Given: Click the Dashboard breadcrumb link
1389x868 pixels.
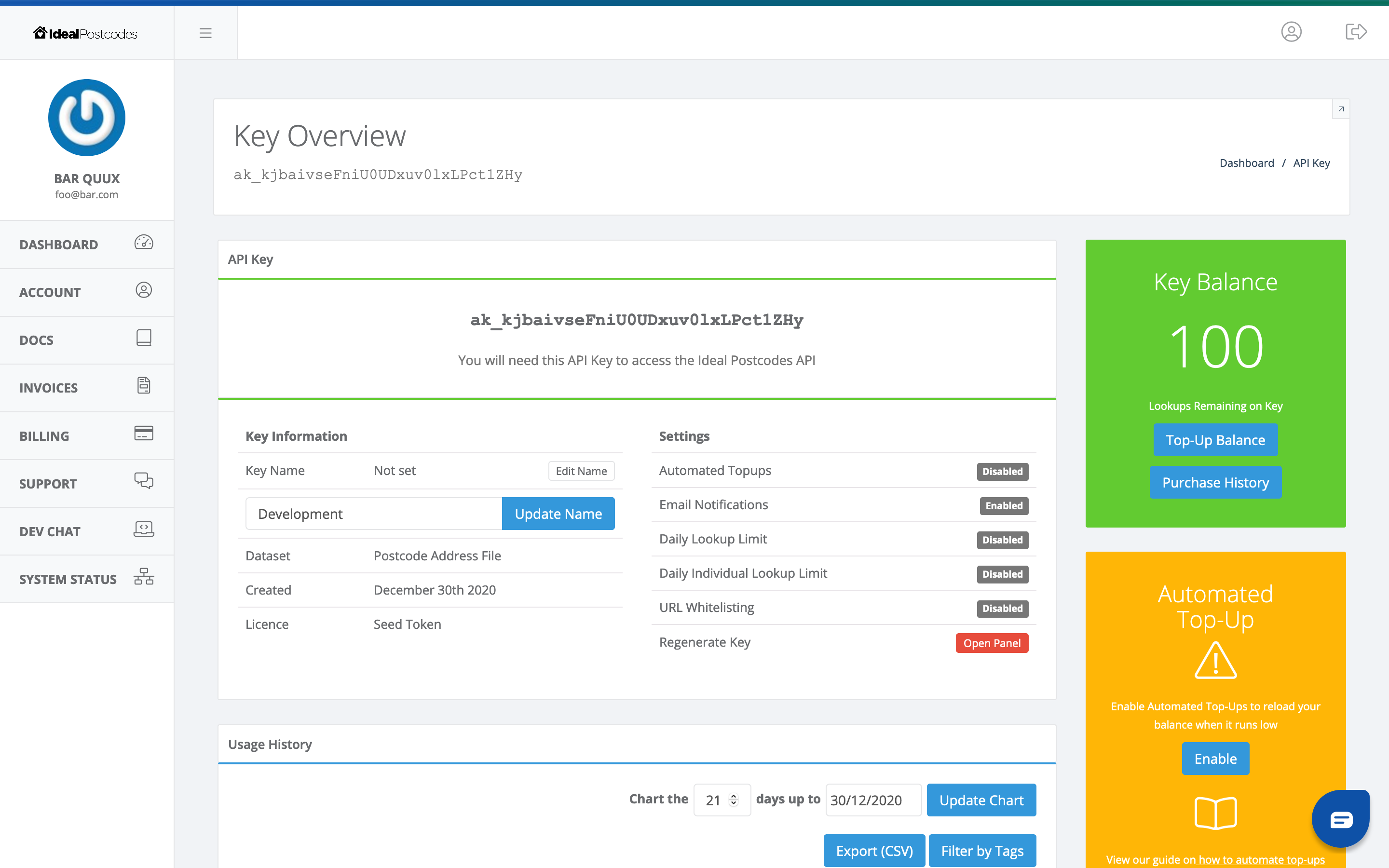Looking at the screenshot, I should [1247, 163].
